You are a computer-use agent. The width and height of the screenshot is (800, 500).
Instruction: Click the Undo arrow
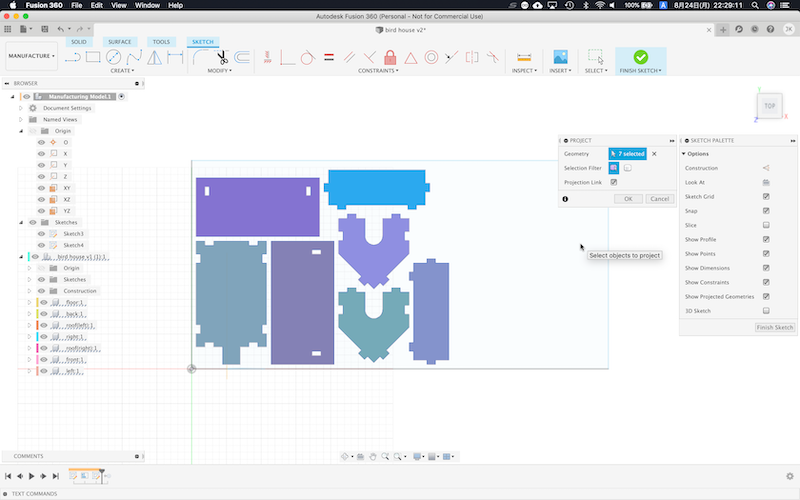[61, 29]
